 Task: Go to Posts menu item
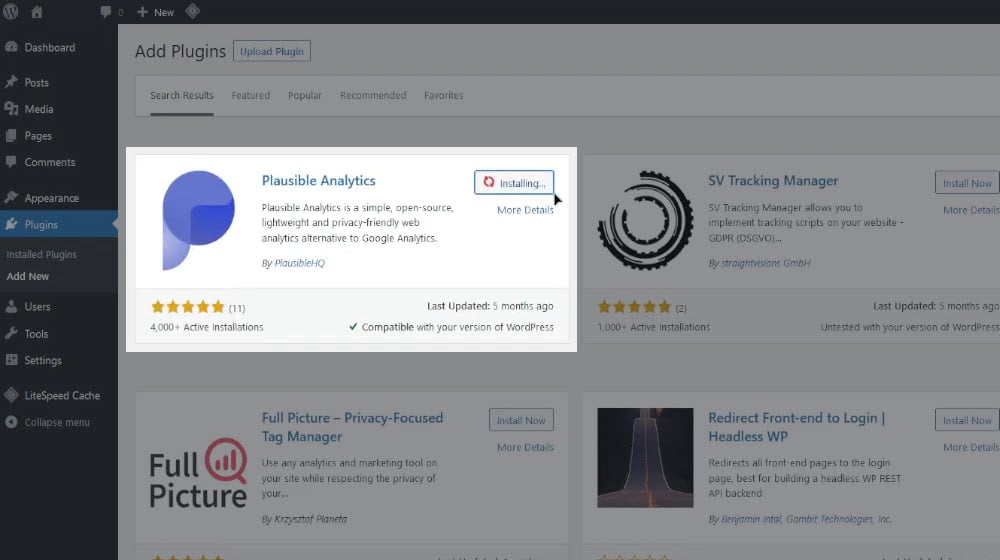pyautogui.click(x=36, y=82)
